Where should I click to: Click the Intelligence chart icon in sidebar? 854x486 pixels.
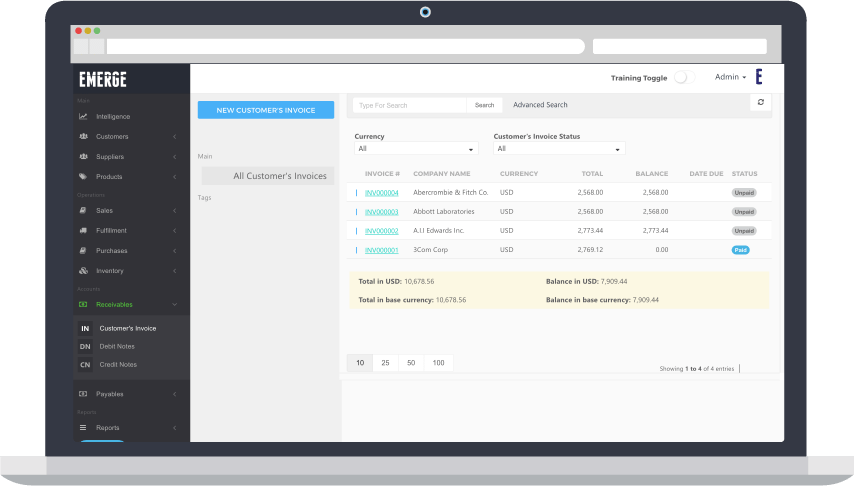coord(84,117)
